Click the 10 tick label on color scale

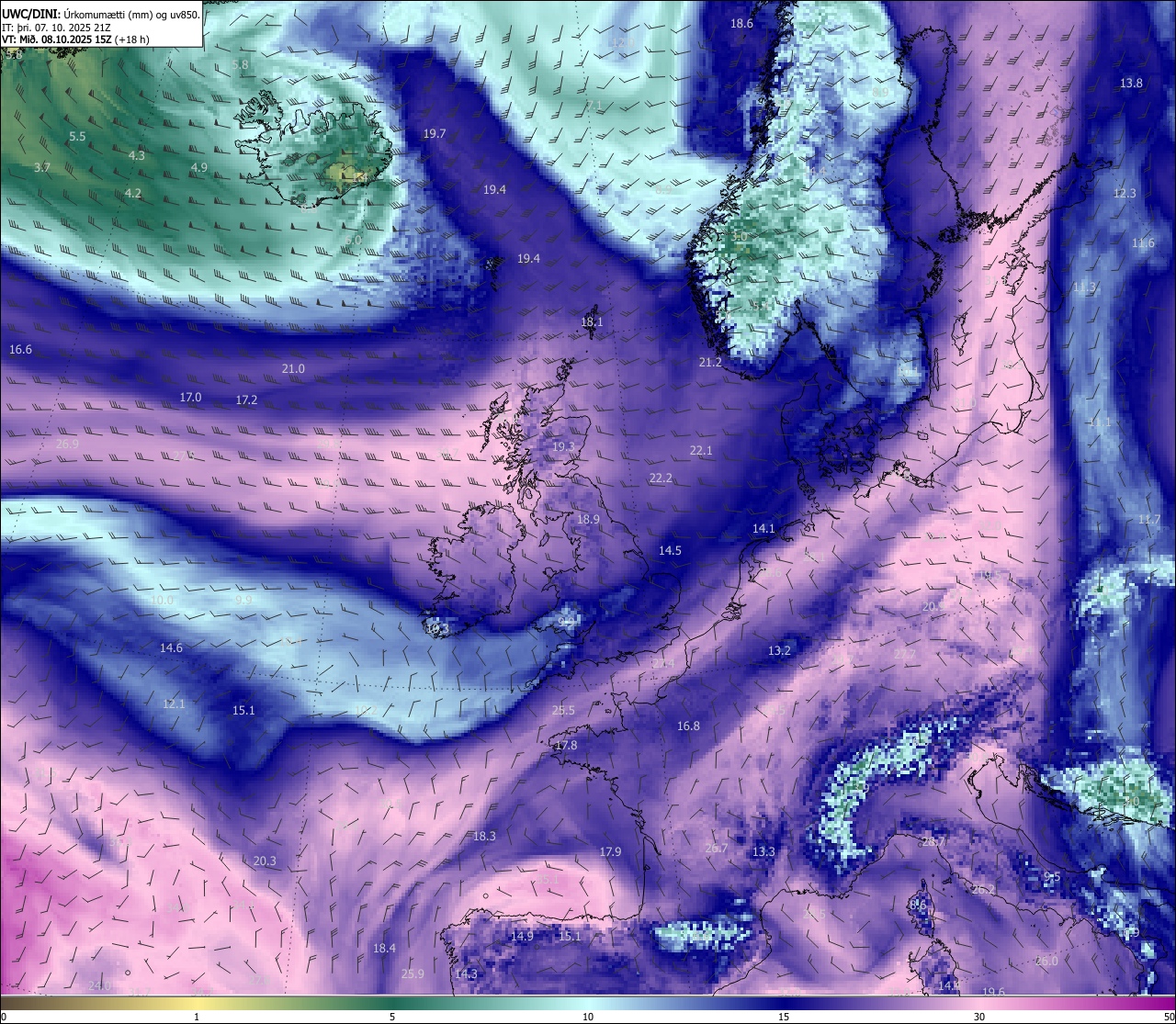588,1017
